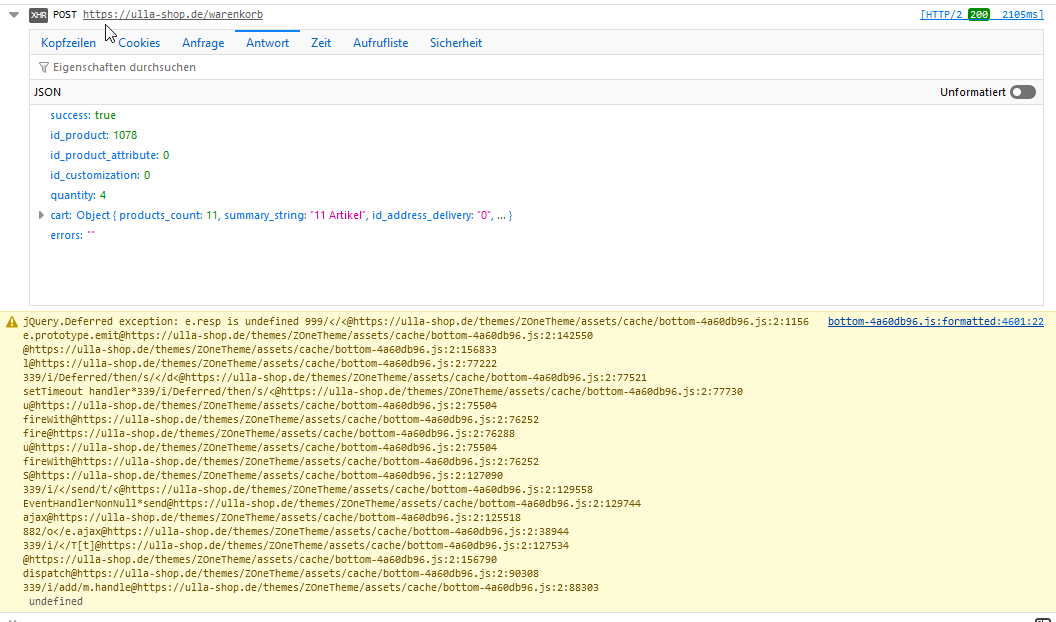Open bottom-4a60db96.js:formatted:4601:22 source link
Viewport: 1056px width, 622px height.
tap(935, 322)
